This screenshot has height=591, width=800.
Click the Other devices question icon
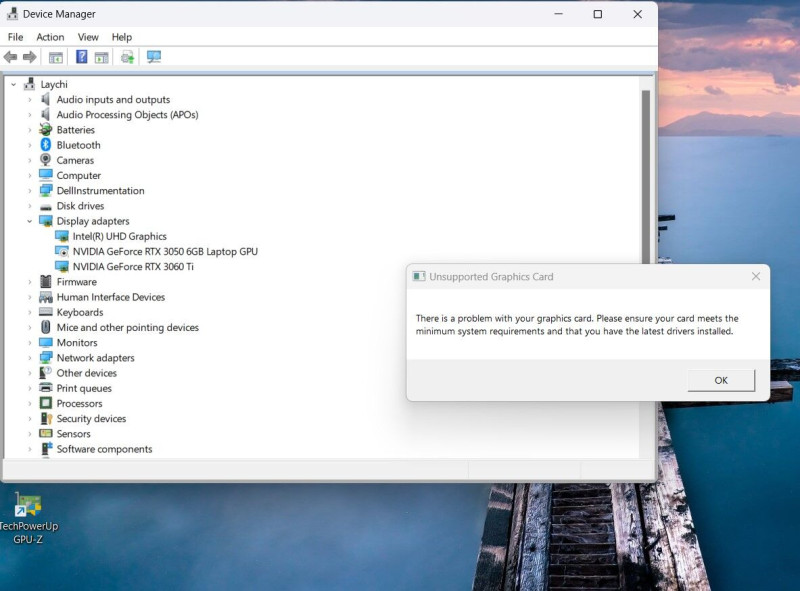(45, 373)
